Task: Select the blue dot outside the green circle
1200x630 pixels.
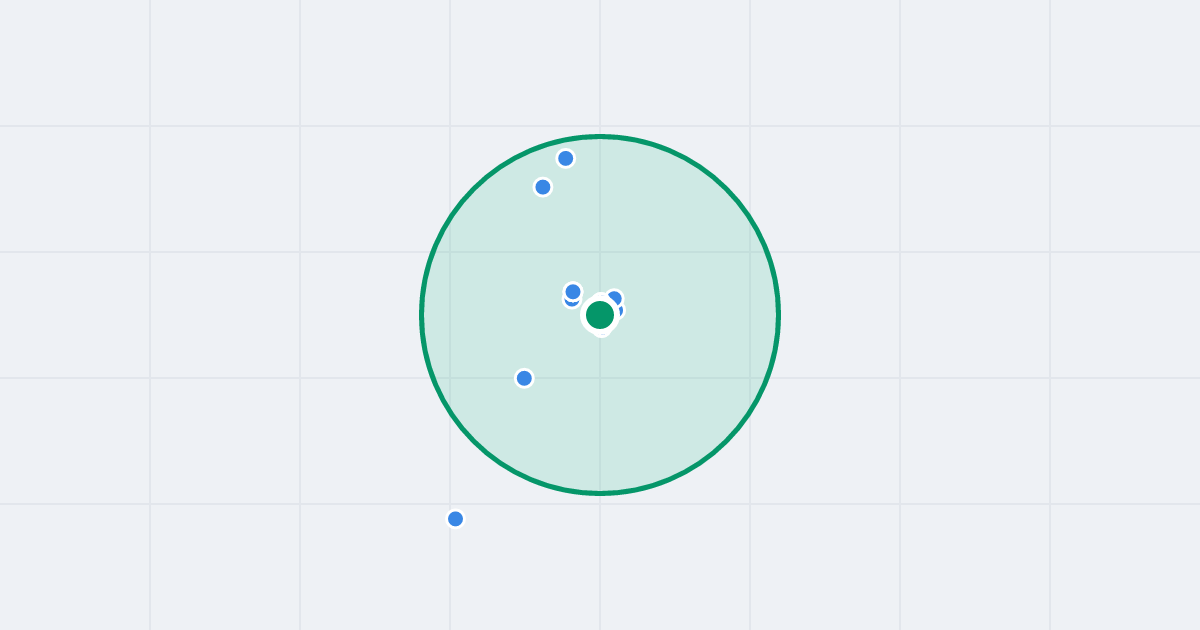Action: [455, 519]
